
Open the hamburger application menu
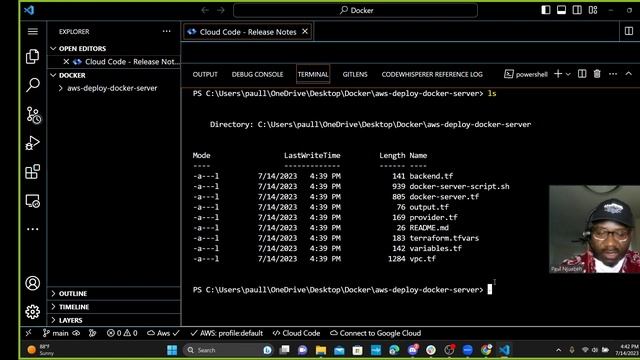tap(33, 31)
